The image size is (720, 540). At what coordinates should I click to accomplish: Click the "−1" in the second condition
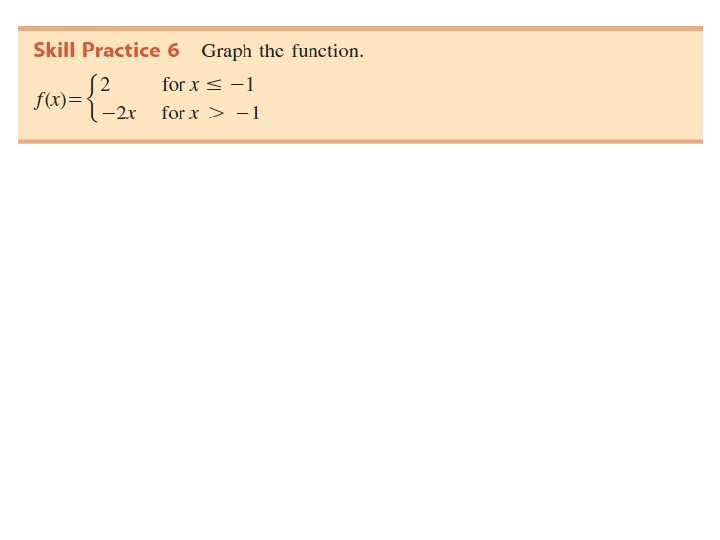pos(249,113)
